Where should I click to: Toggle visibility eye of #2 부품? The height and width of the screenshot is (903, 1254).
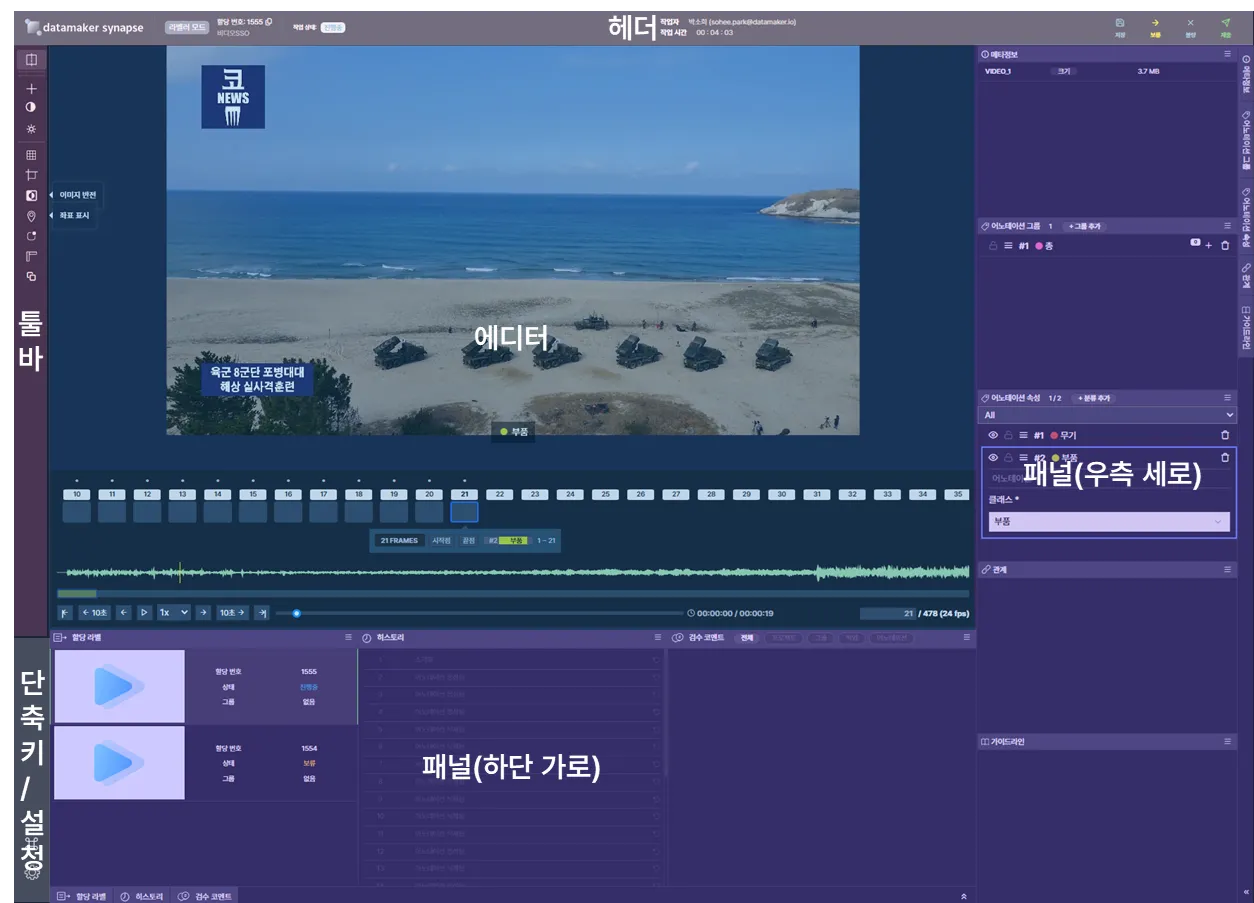(993, 457)
